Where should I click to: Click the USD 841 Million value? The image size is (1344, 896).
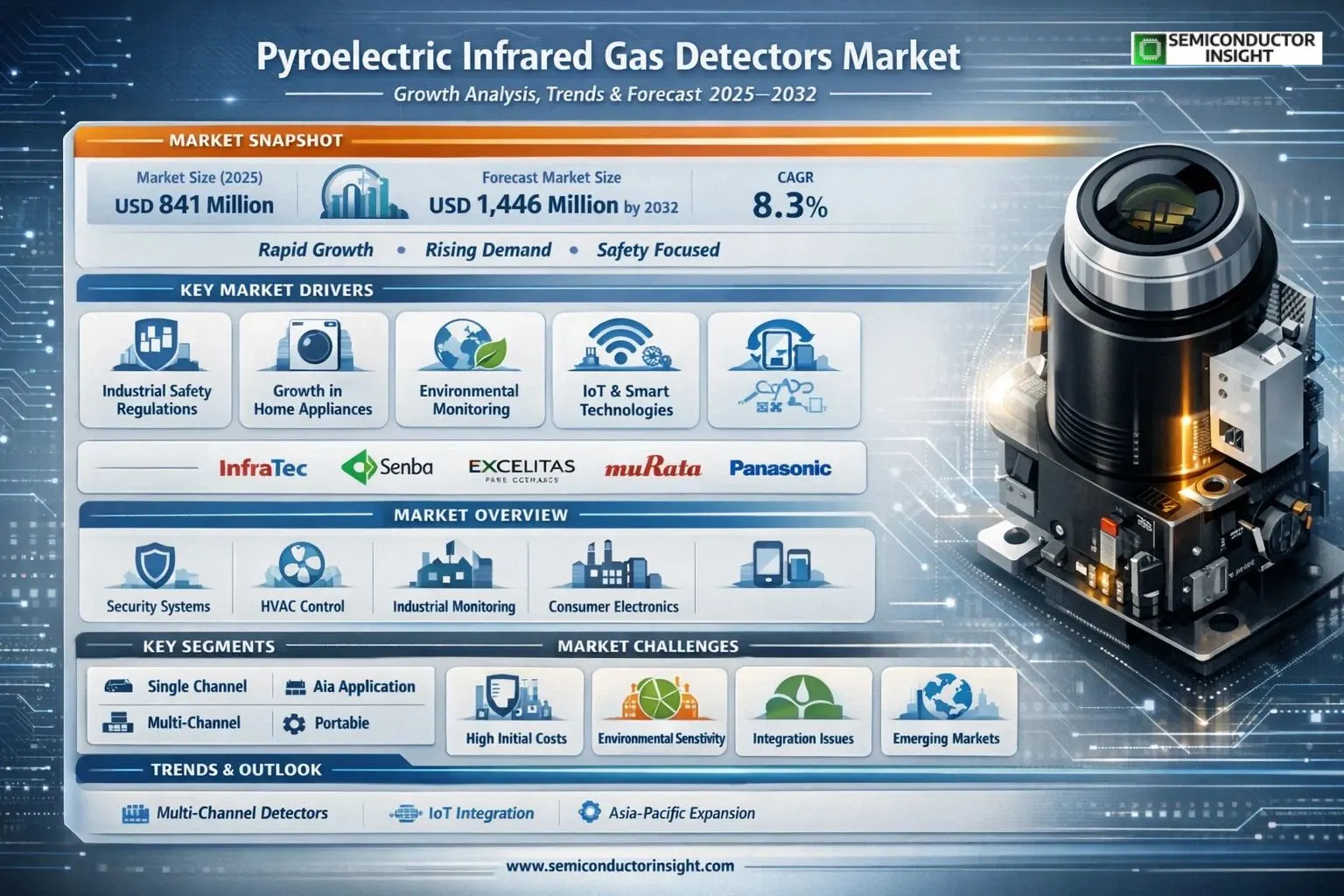[194, 206]
